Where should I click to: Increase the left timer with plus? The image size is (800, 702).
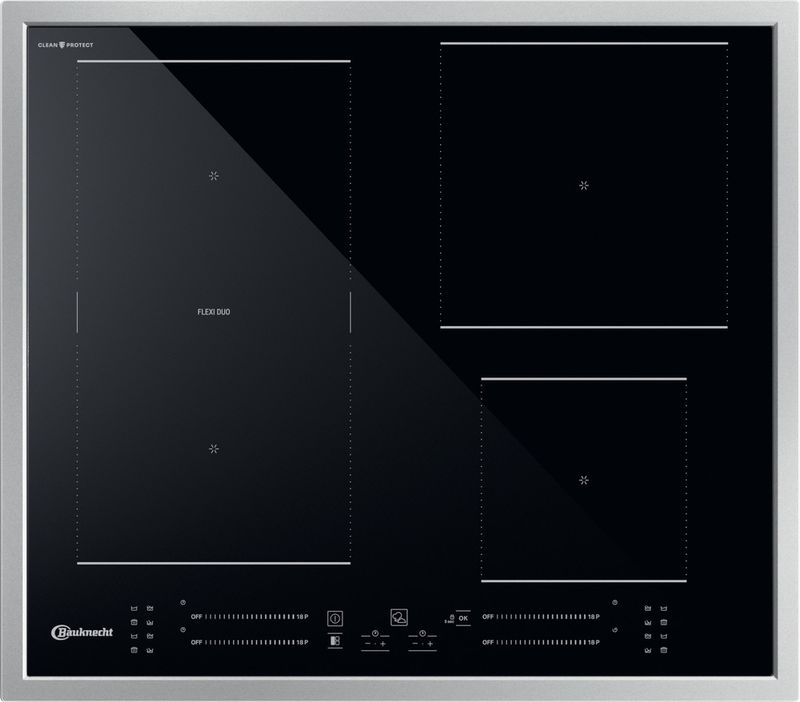(383, 643)
